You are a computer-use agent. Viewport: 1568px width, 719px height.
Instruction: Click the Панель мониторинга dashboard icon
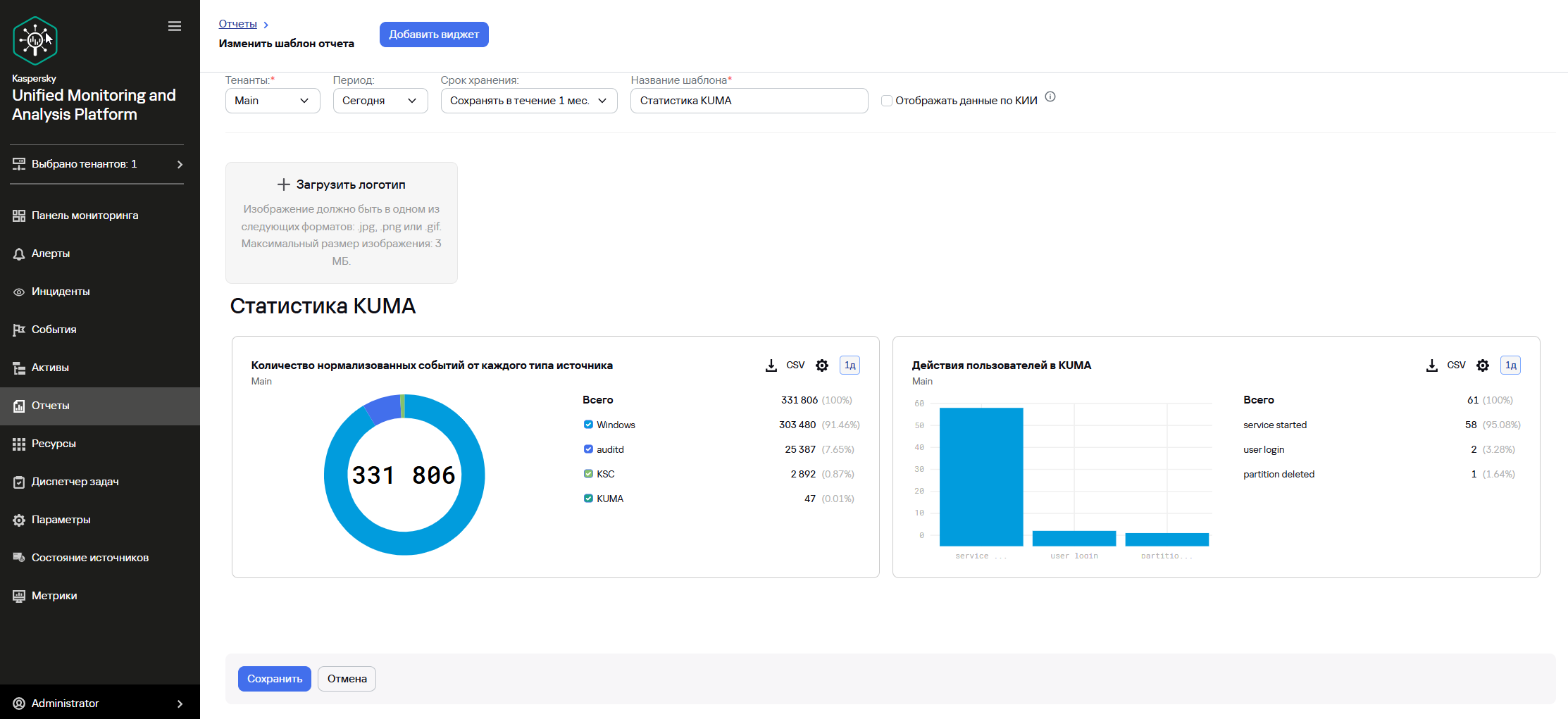tap(19, 215)
